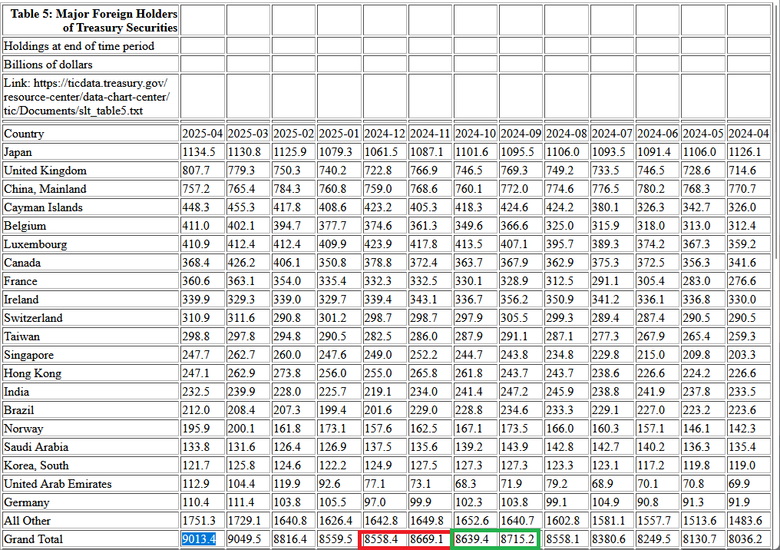Click Grand Total value 9049.5
780x550 pixels.
[x=244, y=539]
